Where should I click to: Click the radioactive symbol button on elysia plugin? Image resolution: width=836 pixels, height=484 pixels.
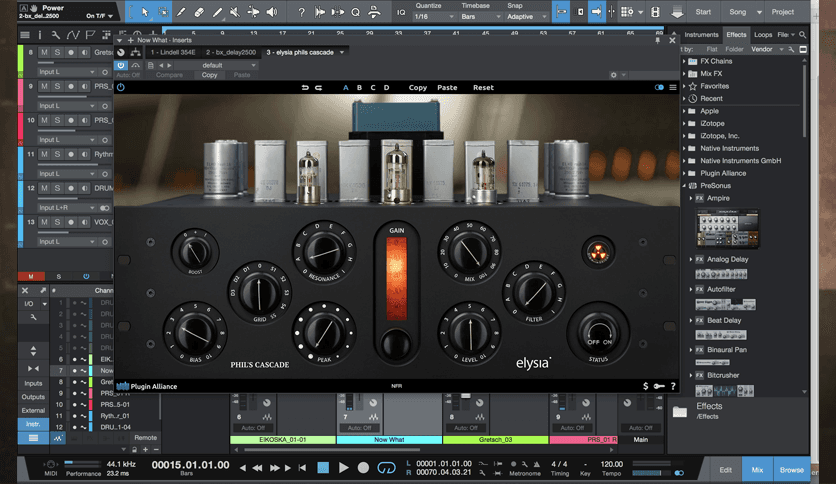coord(598,252)
